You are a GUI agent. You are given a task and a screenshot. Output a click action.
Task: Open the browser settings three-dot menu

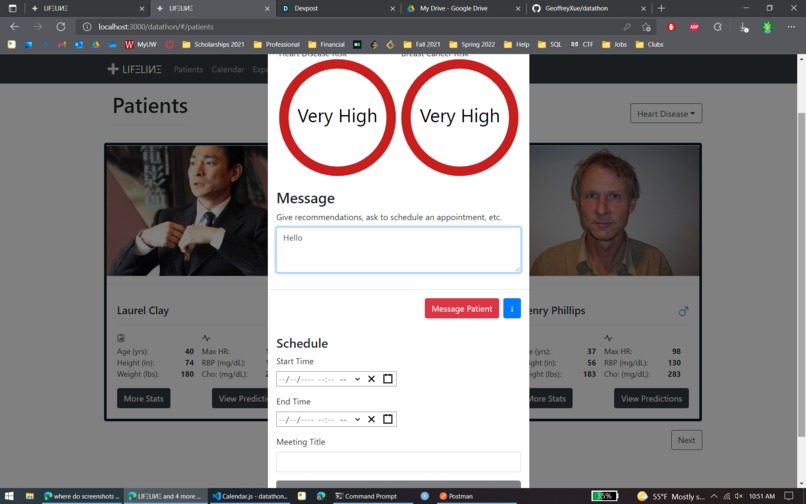coord(791,27)
